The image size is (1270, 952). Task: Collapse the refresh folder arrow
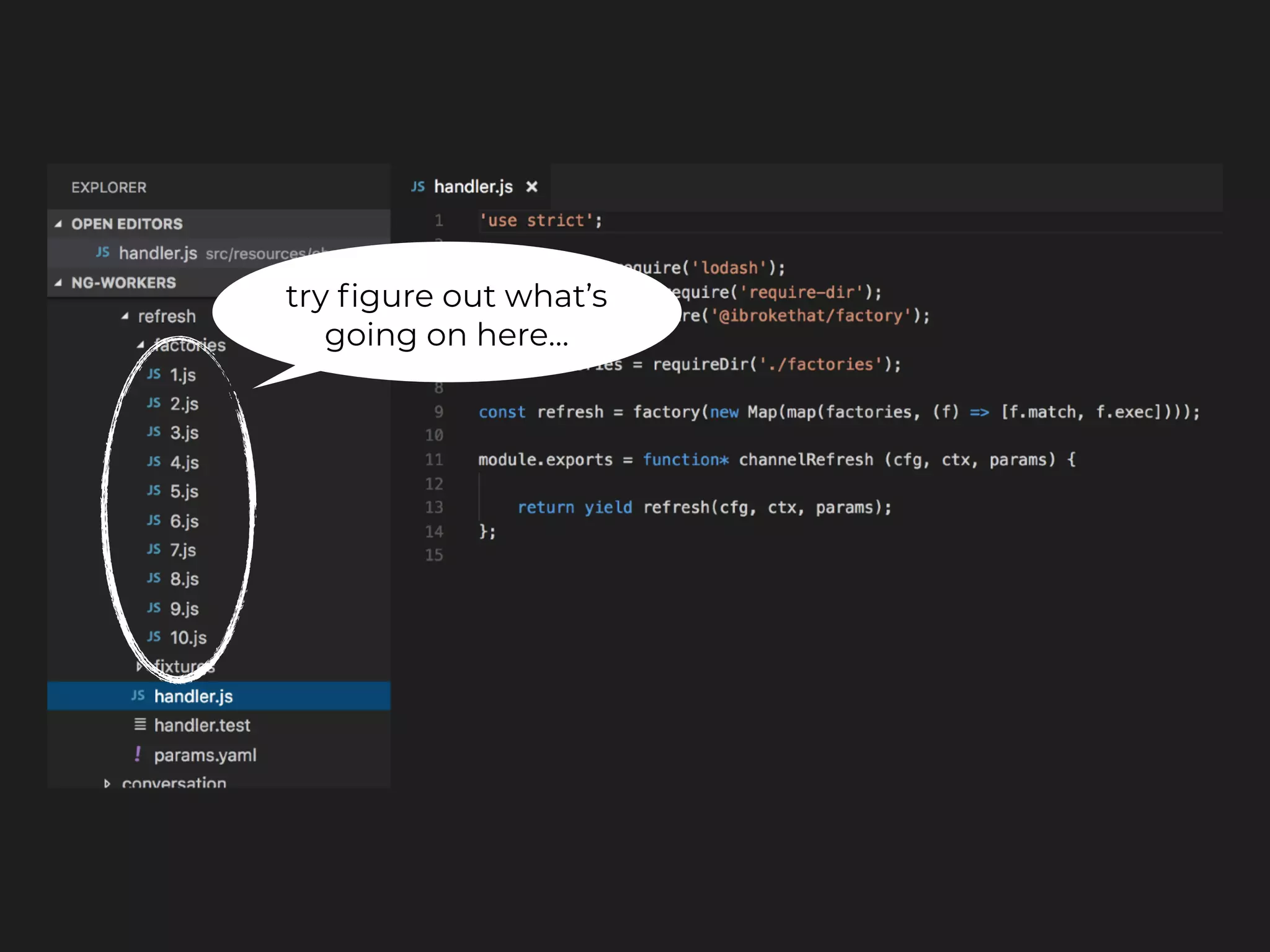click(x=125, y=316)
